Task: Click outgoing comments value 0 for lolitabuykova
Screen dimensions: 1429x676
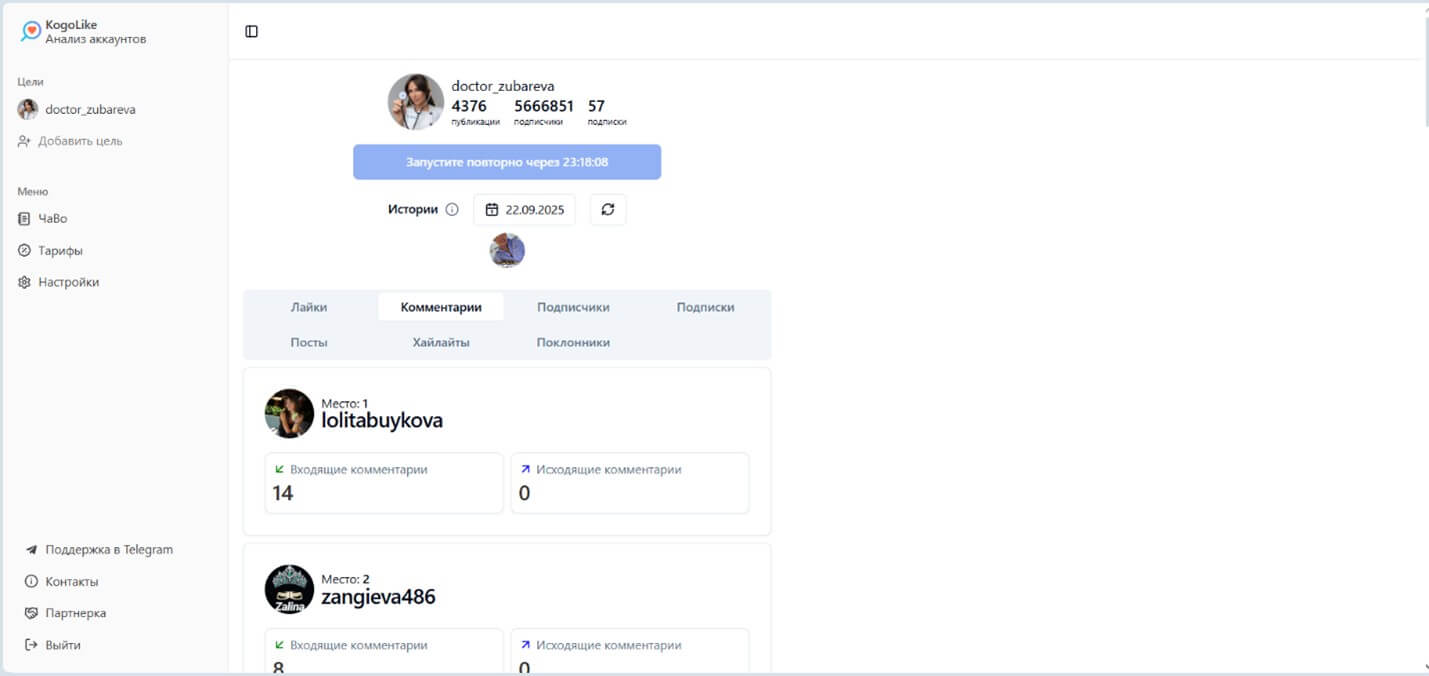Action: [x=524, y=493]
